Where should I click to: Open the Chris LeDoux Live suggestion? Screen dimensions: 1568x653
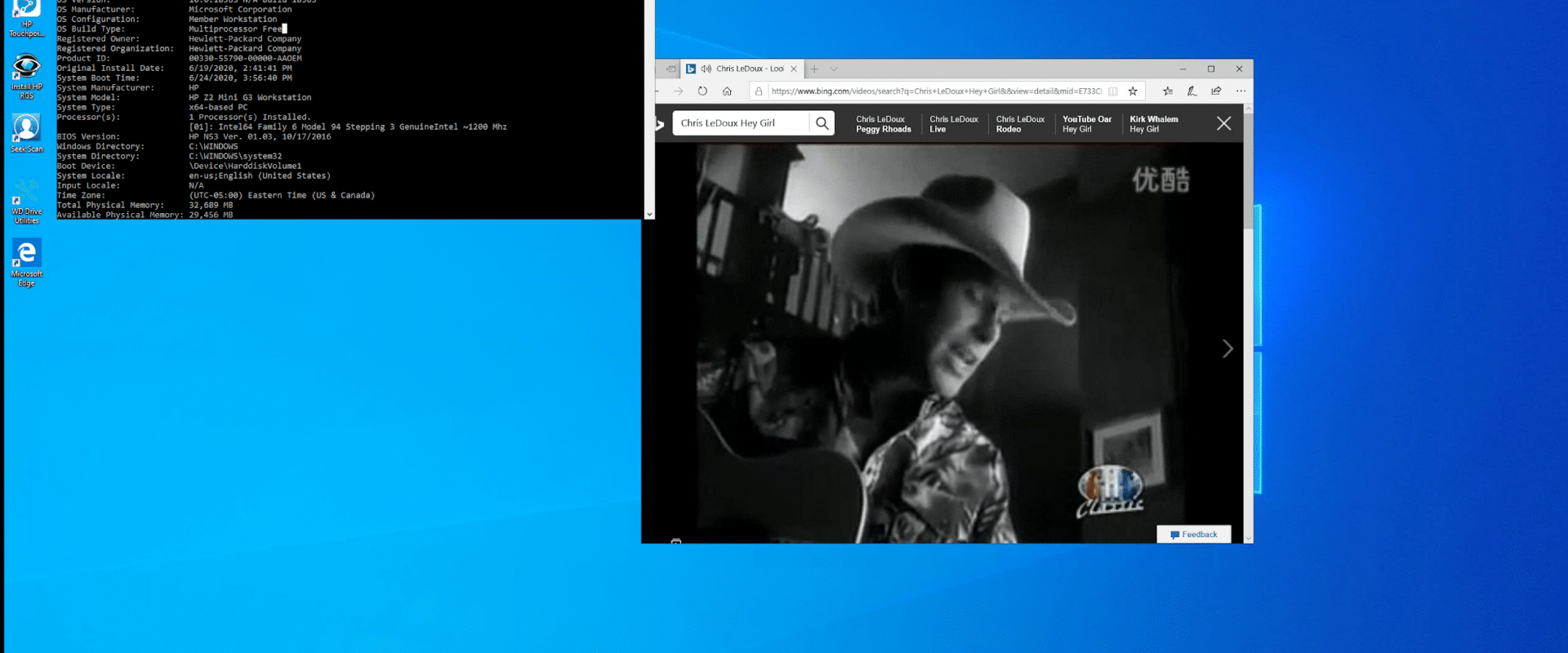tap(954, 124)
